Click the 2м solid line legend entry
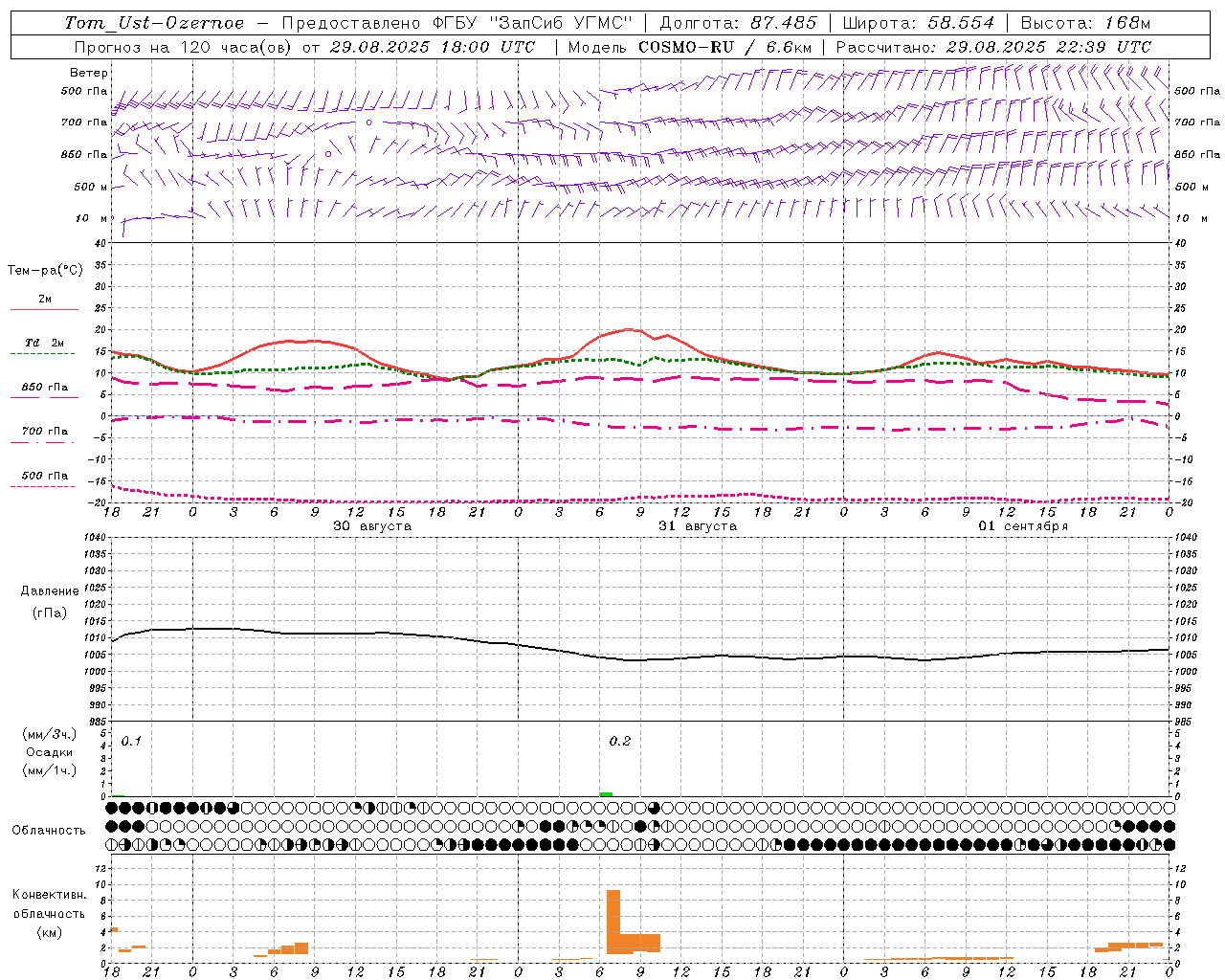The image size is (1225, 980). tap(44, 302)
